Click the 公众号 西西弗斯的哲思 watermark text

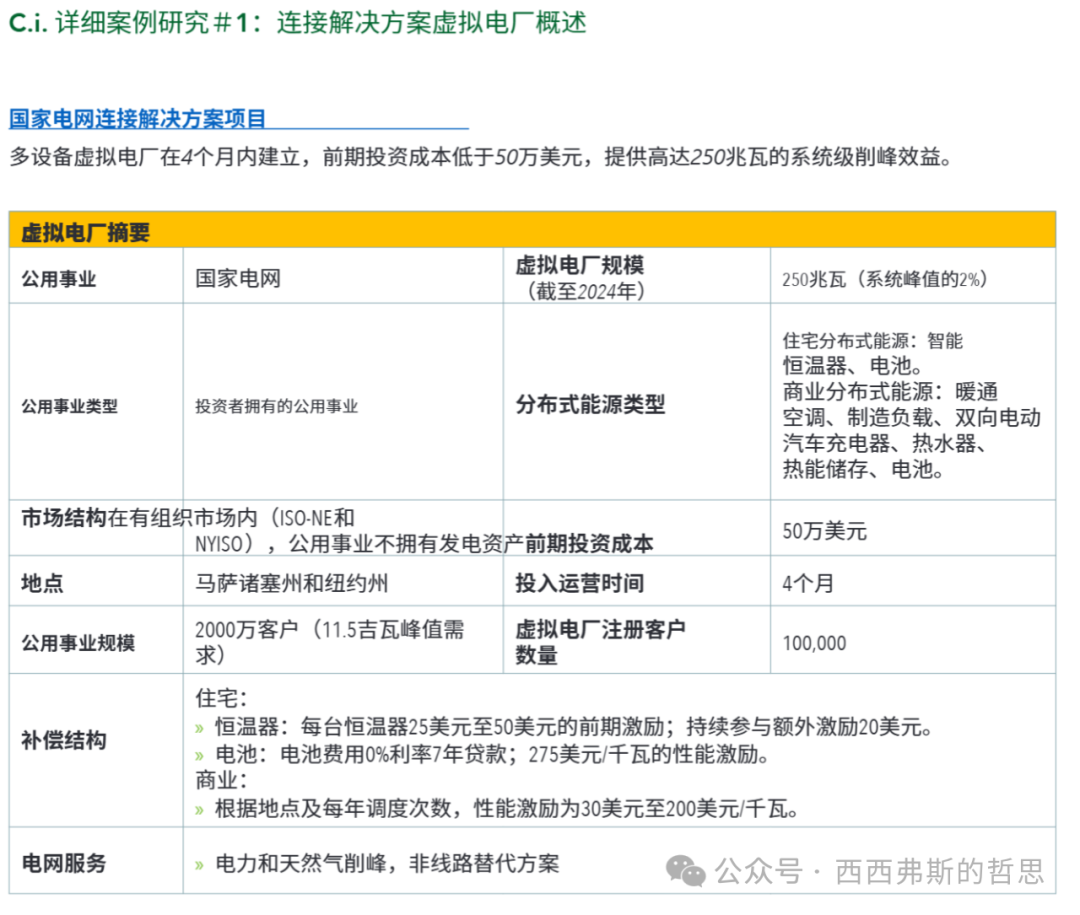pos(881,871)
